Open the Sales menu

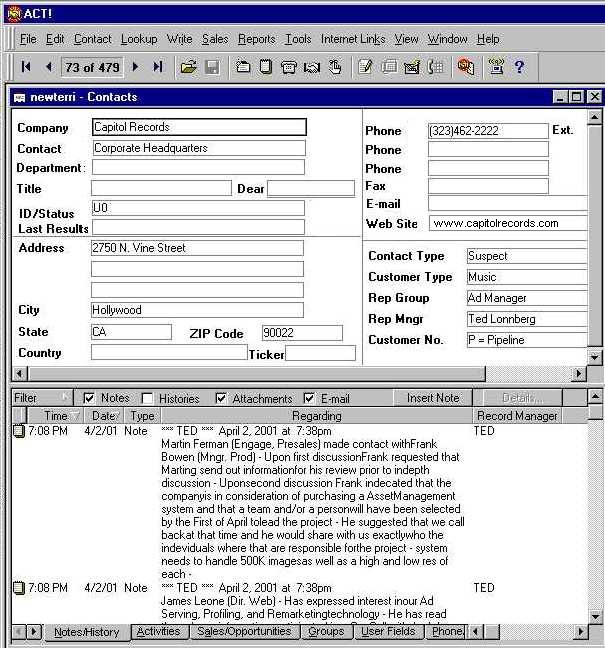pyautogui.click(x=215, y=39)
